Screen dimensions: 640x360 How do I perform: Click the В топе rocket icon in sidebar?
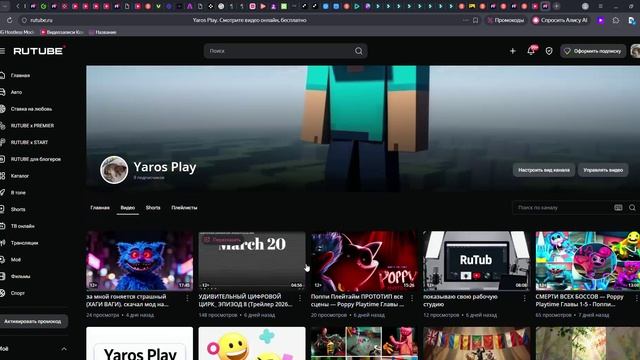(x=2, y=193)
